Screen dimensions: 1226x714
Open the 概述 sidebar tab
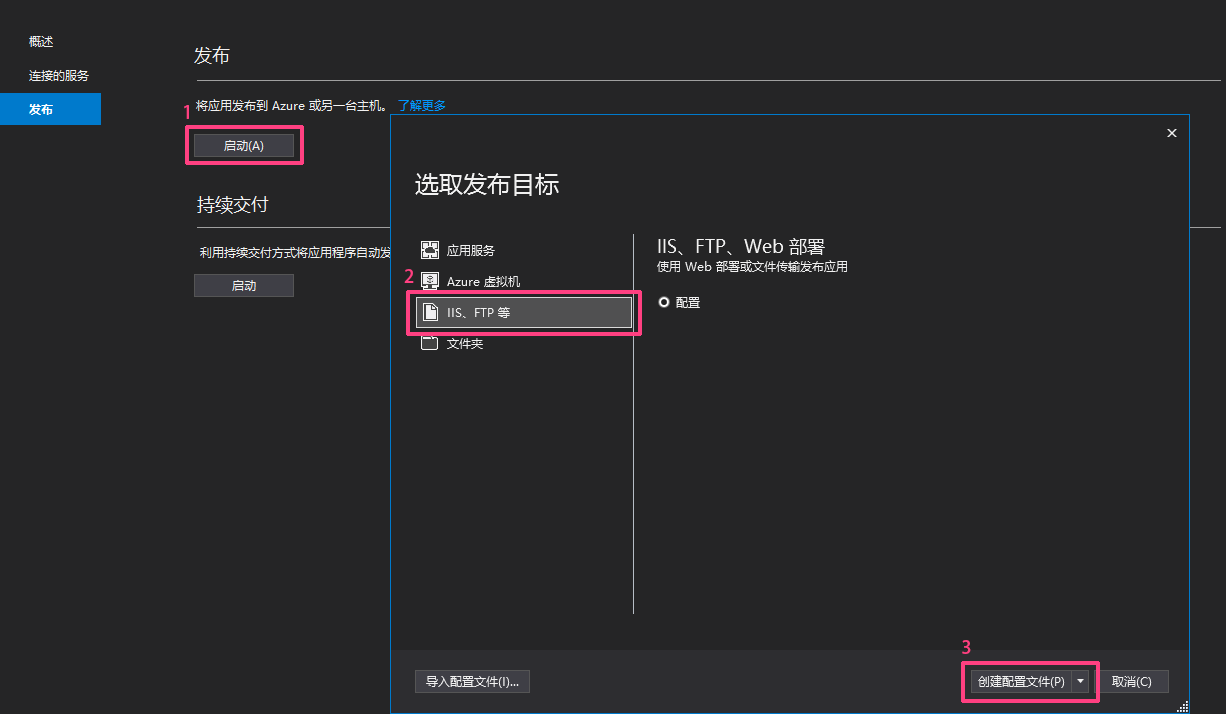41,42
